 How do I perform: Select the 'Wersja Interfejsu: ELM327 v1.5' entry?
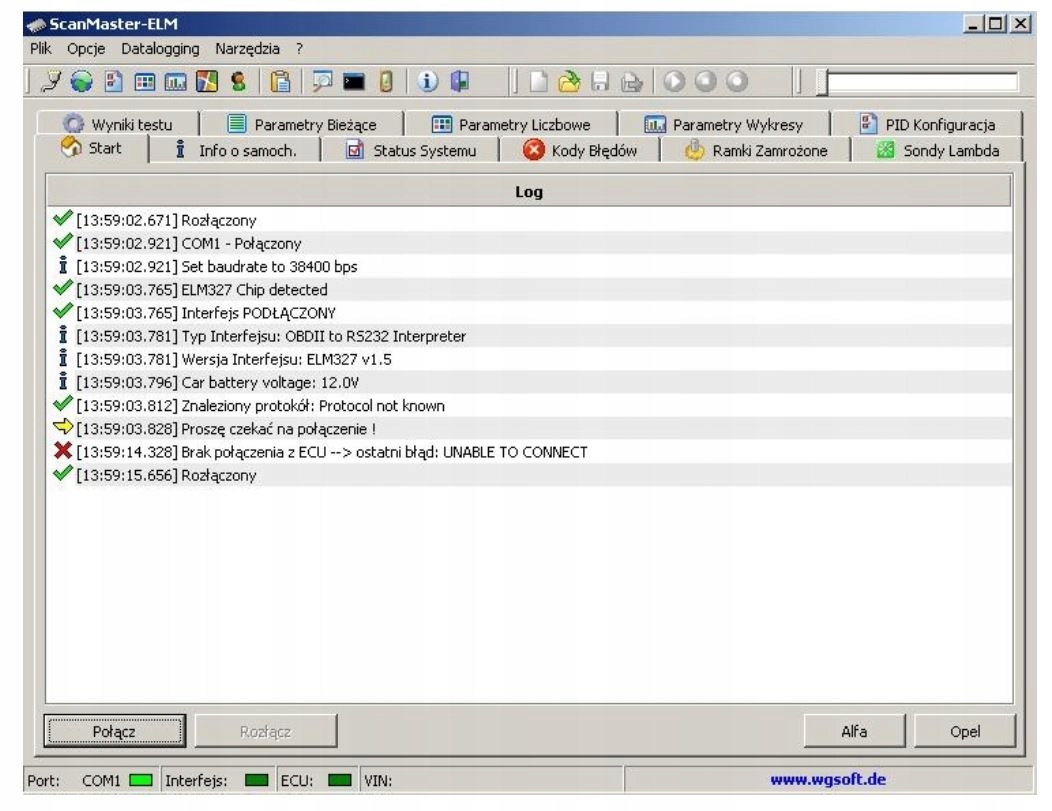tap(529, 359)
